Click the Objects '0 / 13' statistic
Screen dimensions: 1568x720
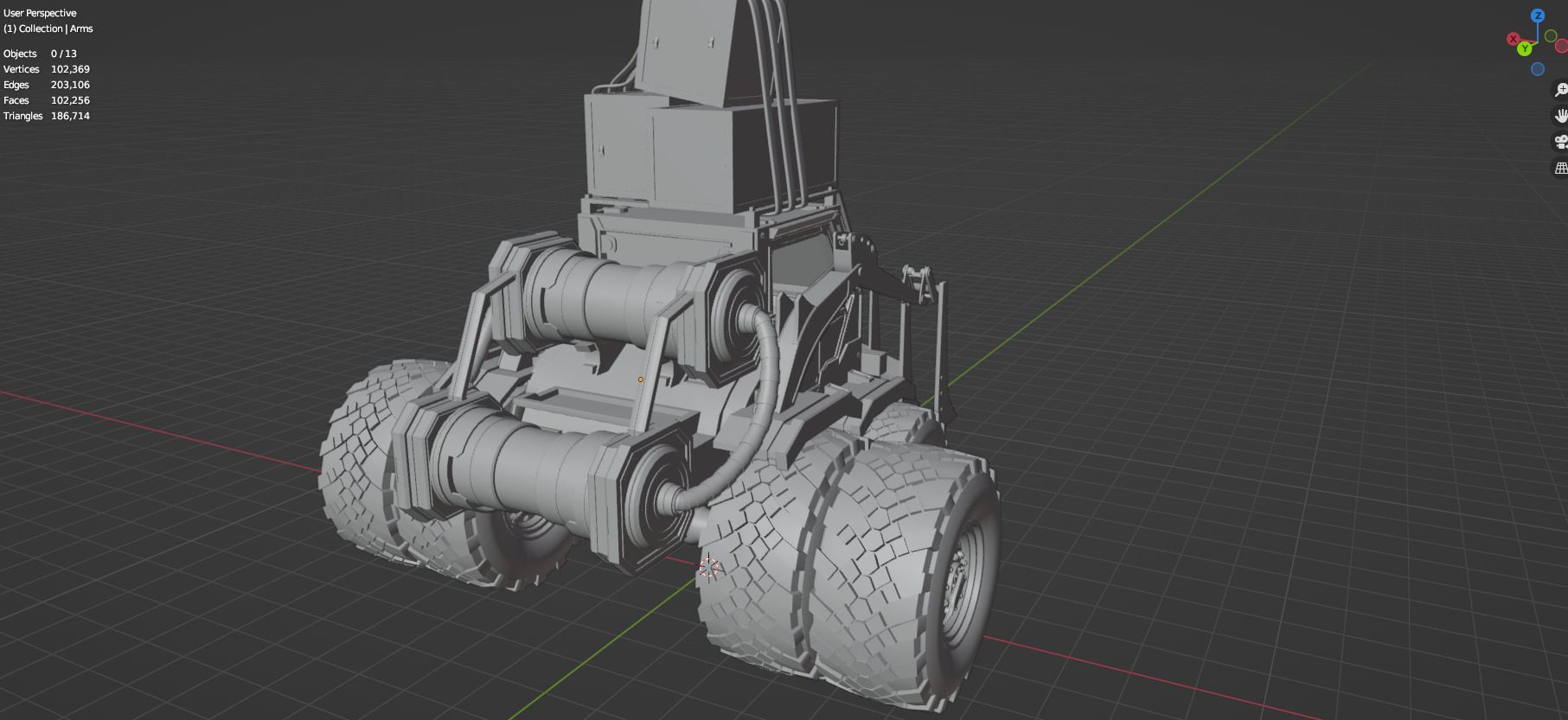(x=64, y=54)
